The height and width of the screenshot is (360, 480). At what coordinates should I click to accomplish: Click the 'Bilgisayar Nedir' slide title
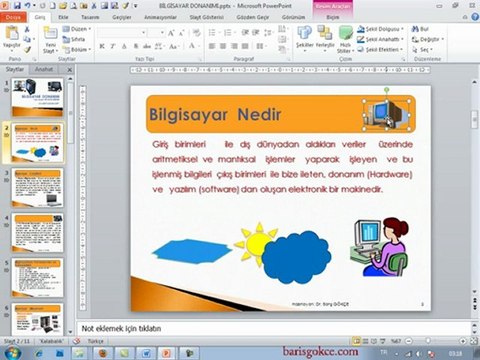point(215,115)
